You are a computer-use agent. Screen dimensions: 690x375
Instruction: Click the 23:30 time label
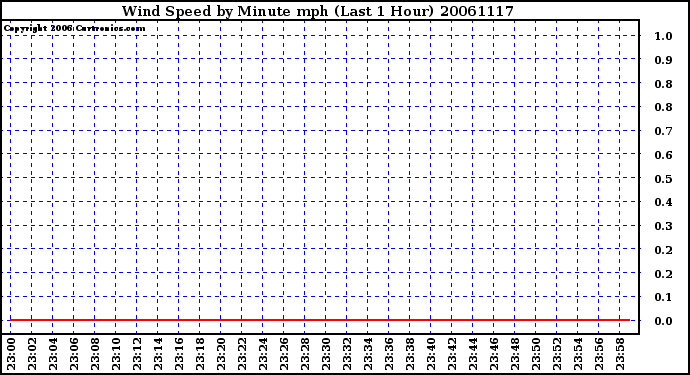(x=326, y=354)
